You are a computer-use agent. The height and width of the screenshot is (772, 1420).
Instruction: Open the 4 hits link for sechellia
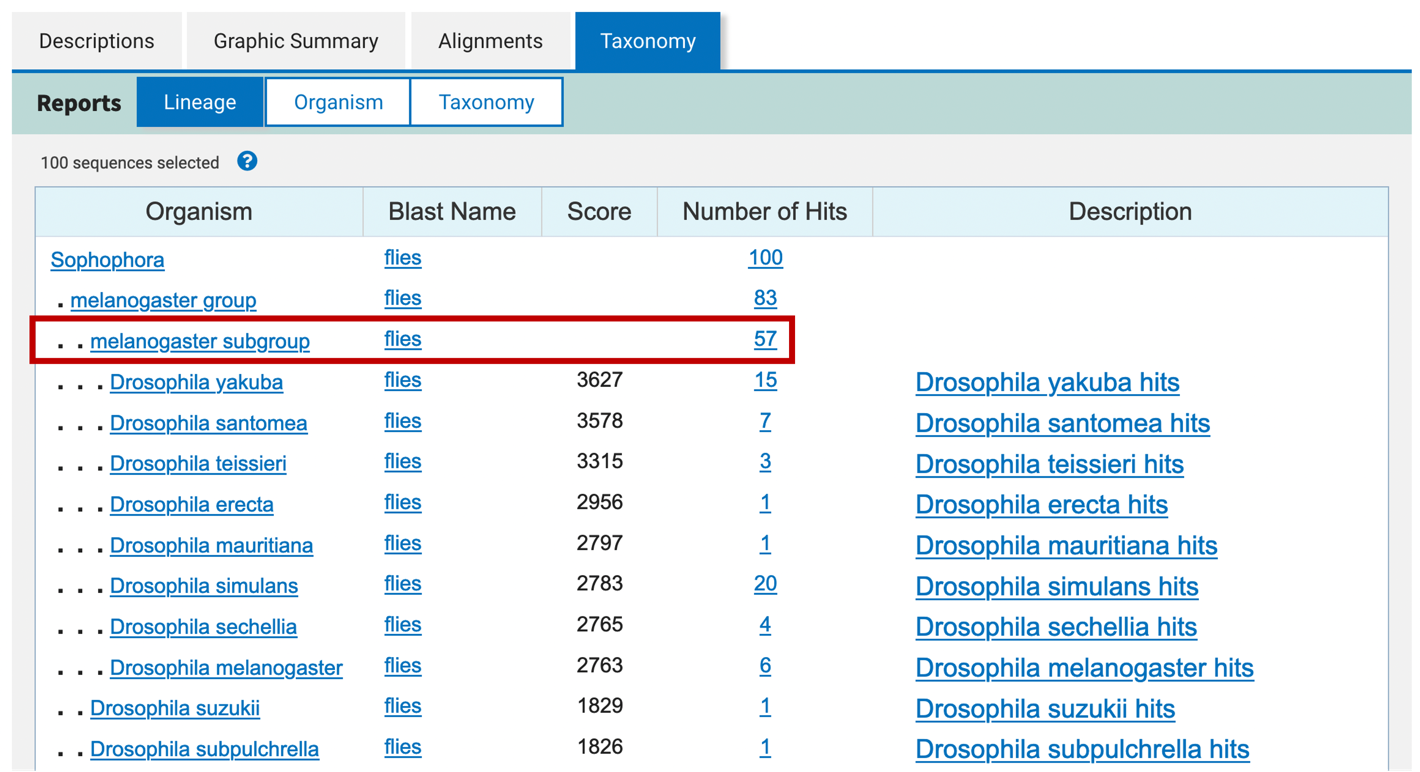(x=765, y=625)
